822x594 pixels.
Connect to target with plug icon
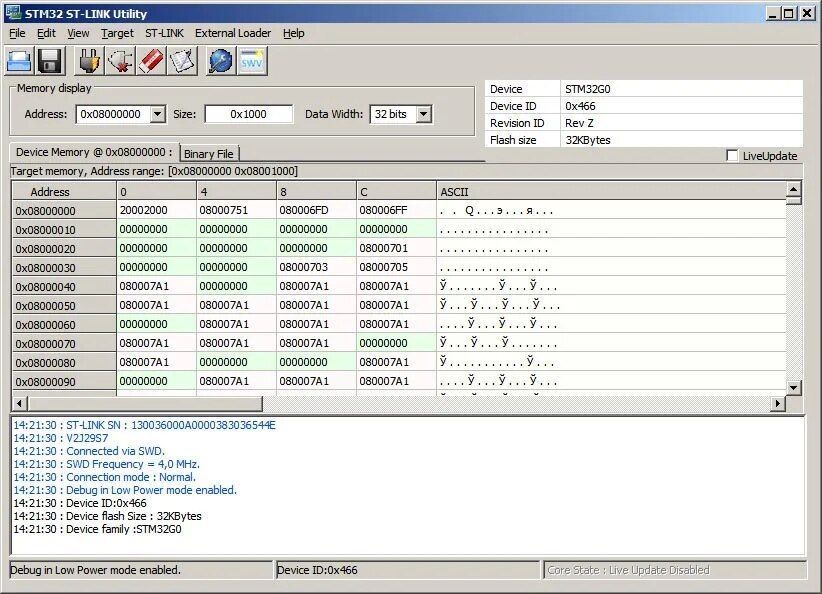(90, 61)
